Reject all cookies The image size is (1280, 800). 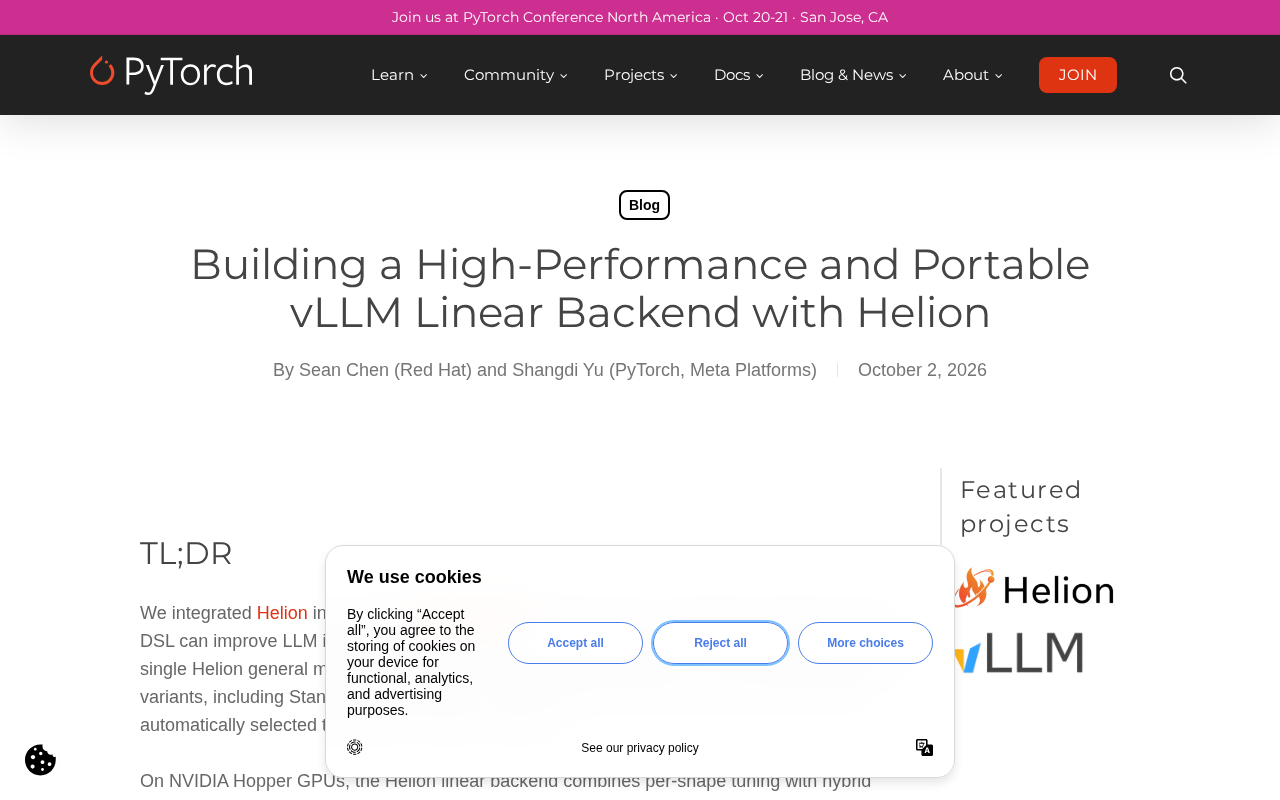[x=720, y=643]
